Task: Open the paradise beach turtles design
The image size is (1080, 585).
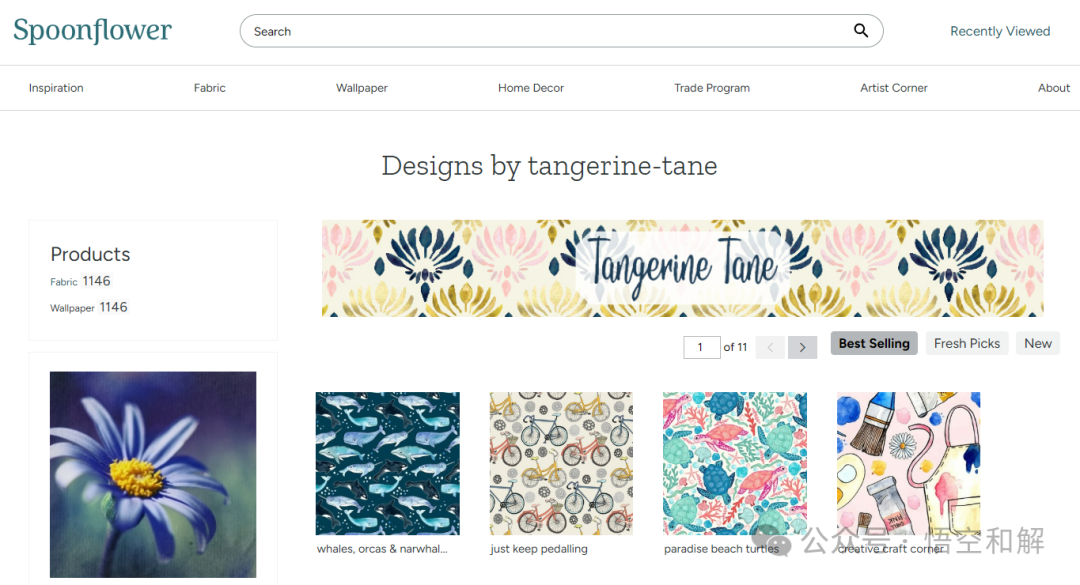Action: tap(735, 463)
